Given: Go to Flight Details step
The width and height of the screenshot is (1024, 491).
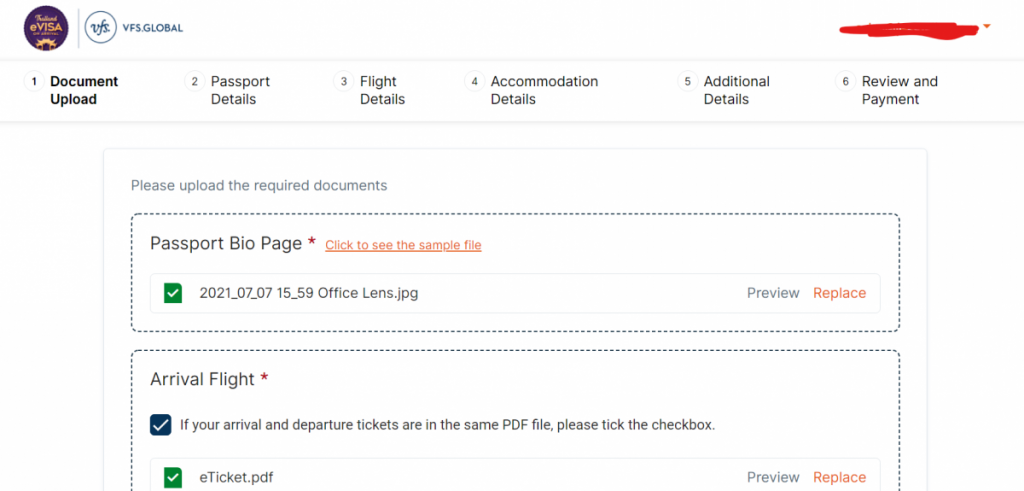Looking at the screenshot, I should [383, 90].
